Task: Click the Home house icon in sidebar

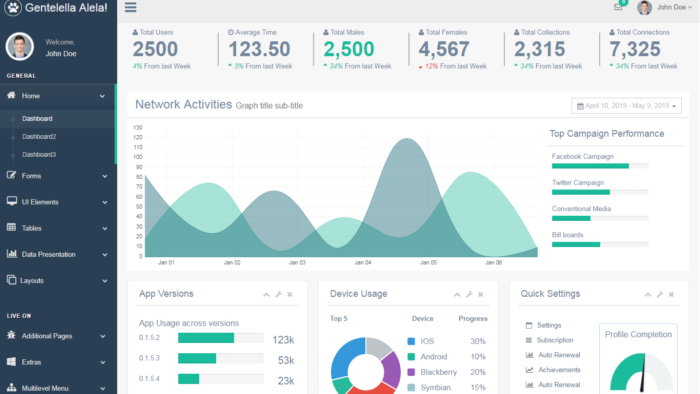Action: pyautogui.click(x=11, y=95)
